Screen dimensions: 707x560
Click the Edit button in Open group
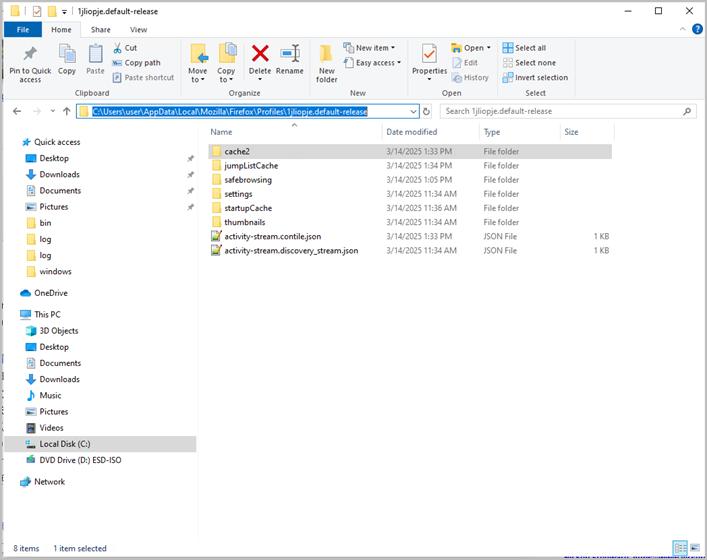pyautogui.click(x=465, y=63)
